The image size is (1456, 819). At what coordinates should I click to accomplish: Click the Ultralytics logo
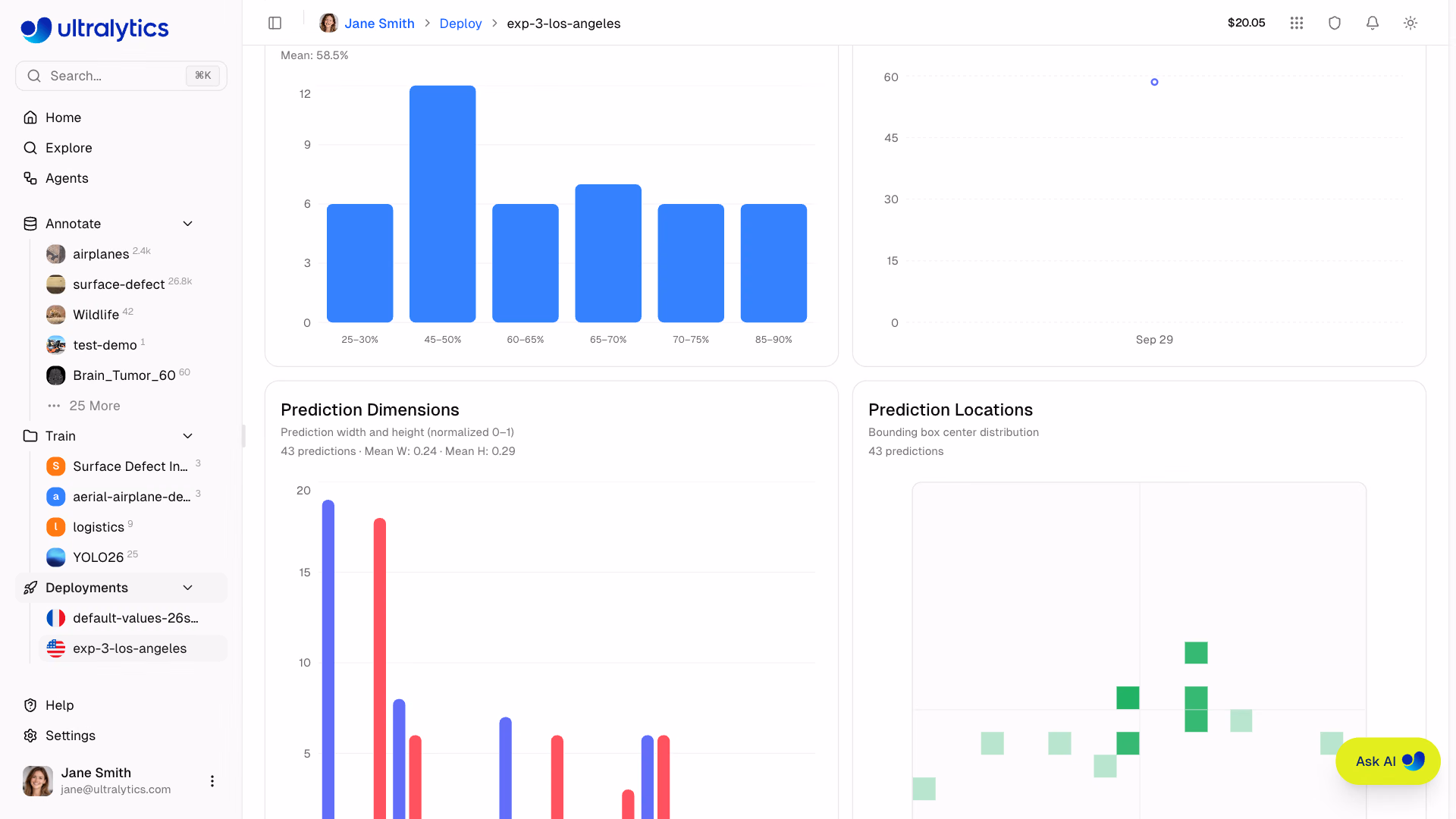pyautogui.click(x=95, y=29)
